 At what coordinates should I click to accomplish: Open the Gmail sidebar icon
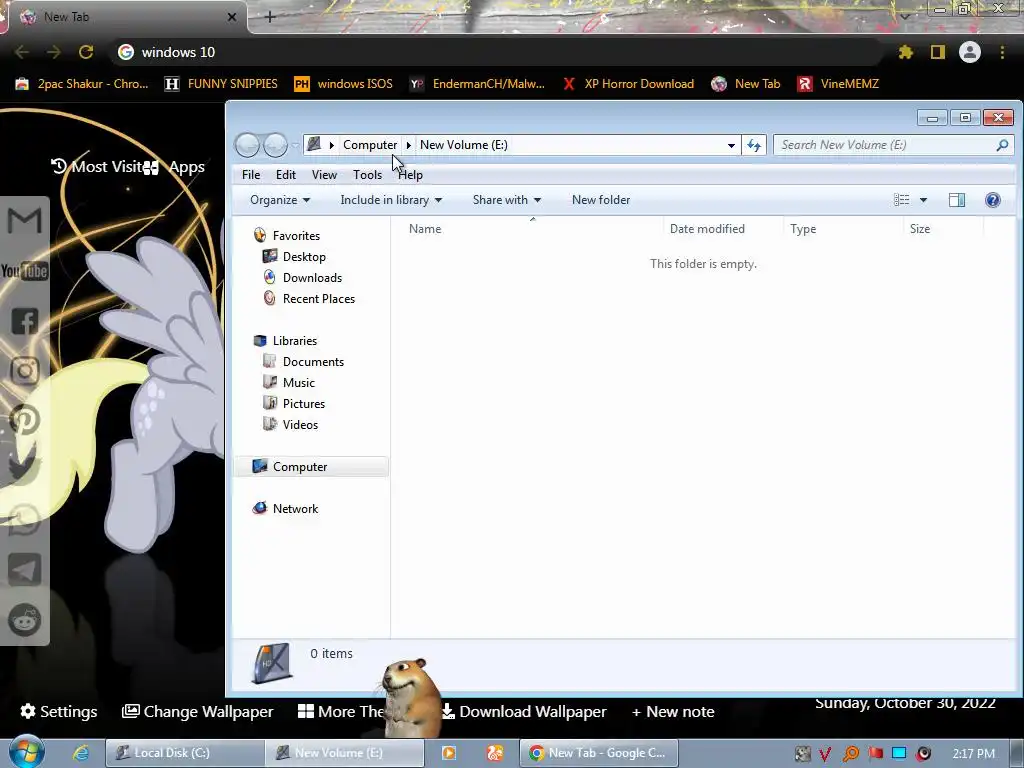[25, 220]
